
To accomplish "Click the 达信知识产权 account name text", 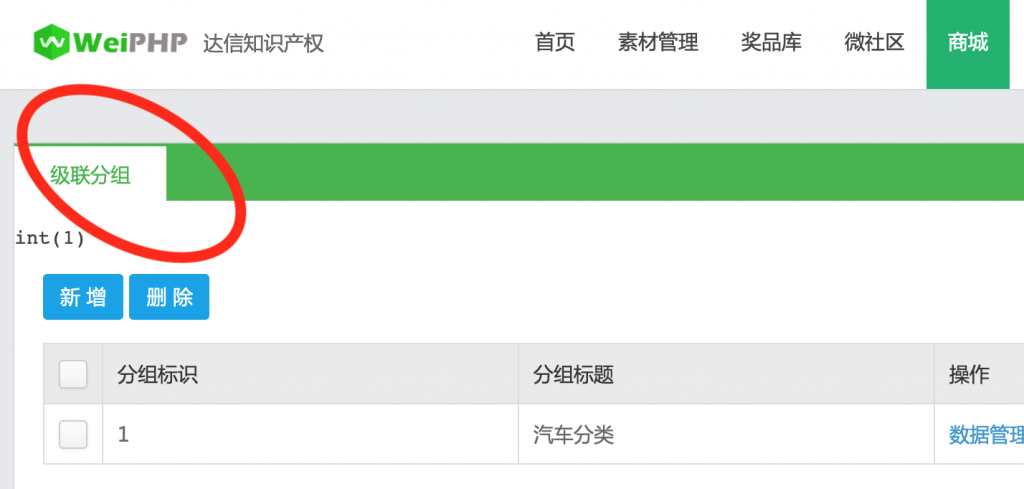I will click(x=263, y=44).
